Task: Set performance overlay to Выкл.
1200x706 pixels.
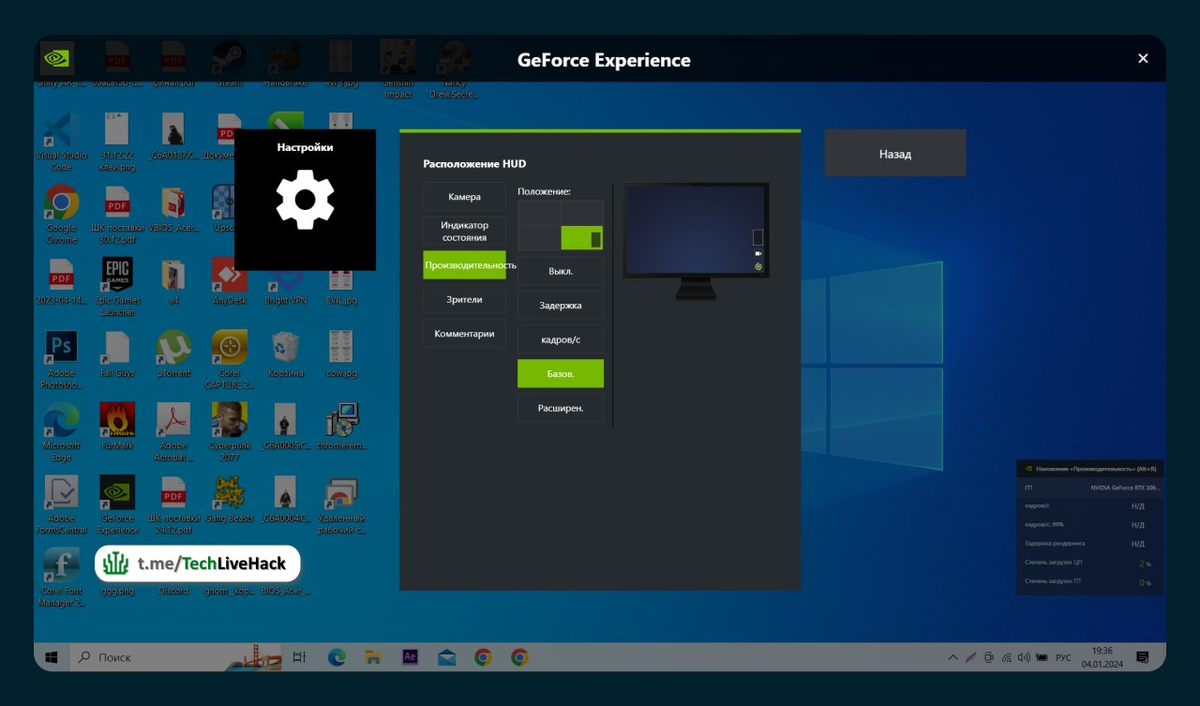Action: 560,271
